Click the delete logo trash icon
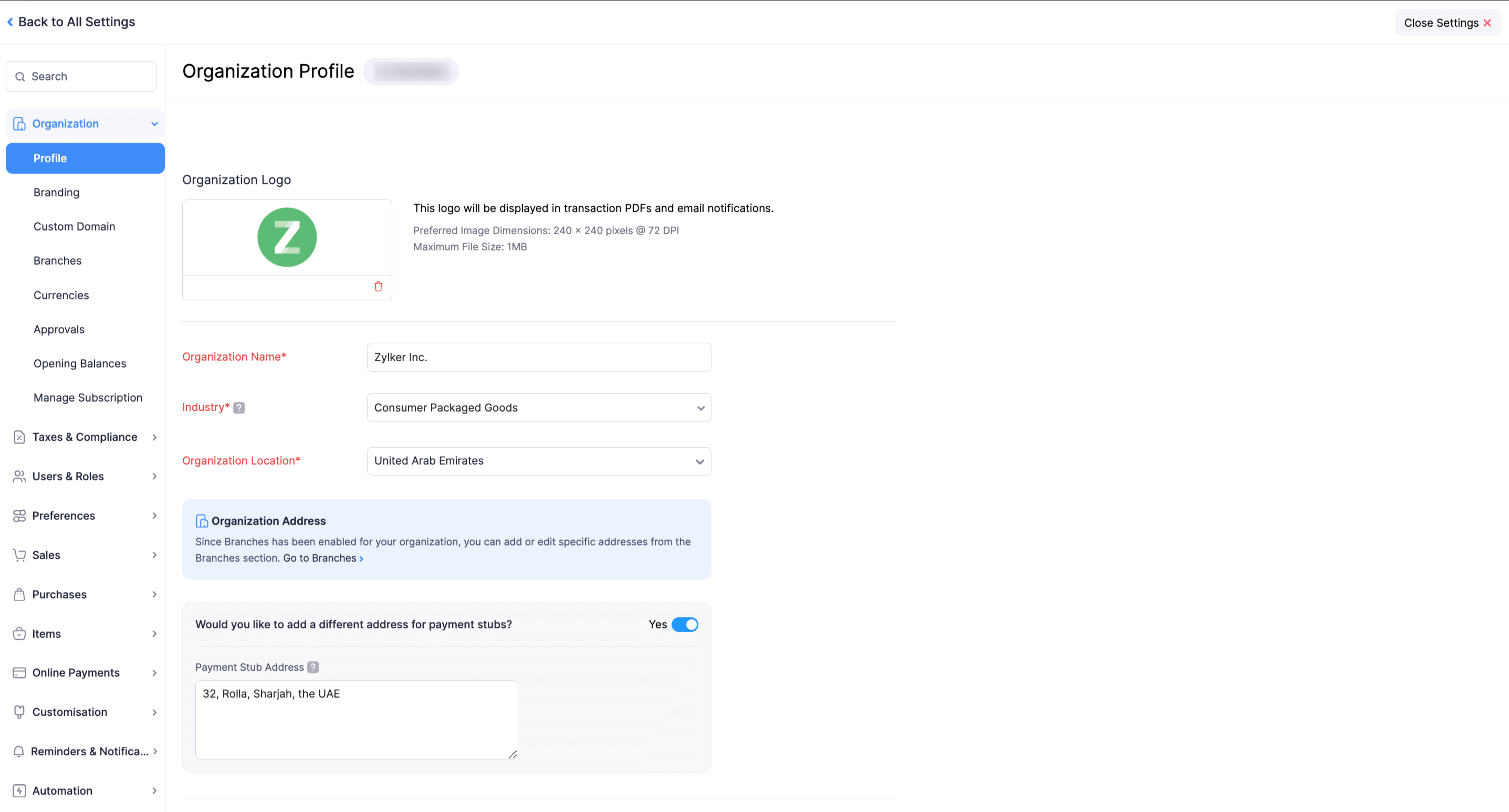This screenshot has height=812, width=1509. (x=378, y=287)
